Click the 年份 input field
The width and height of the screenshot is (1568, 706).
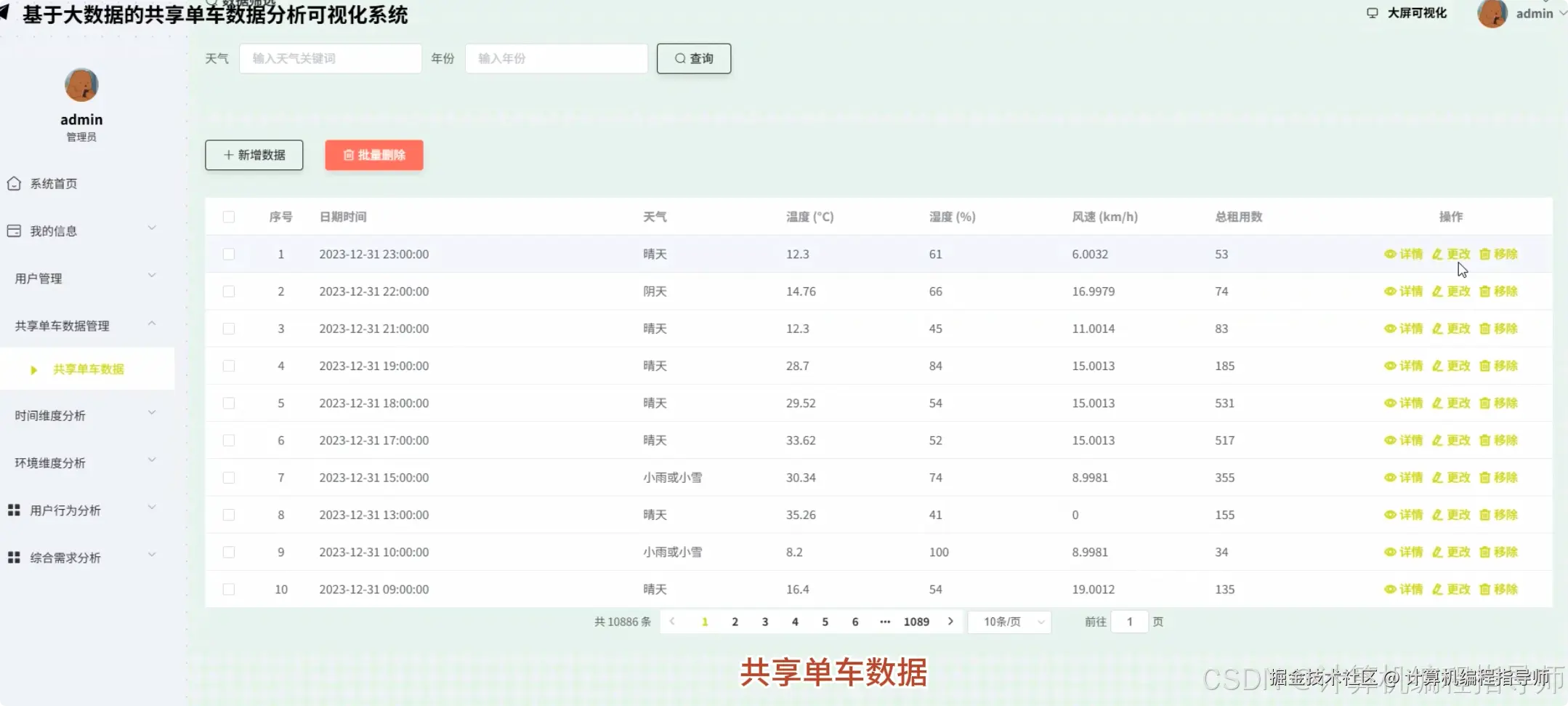pyautogui.click(x=557, y=58)
